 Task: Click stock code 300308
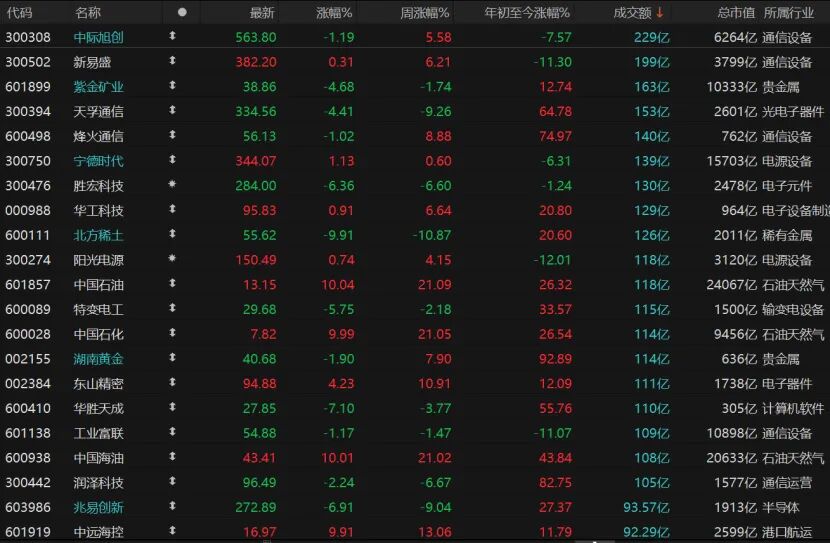(x=28, y=38)
